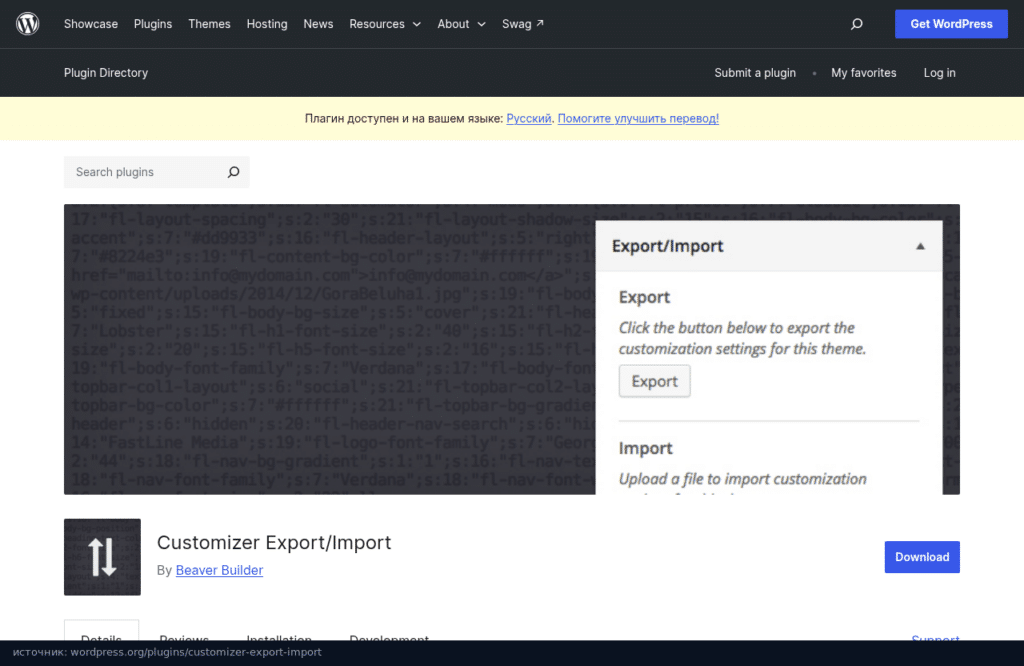Expand the Resources dropdown menu
The width and height of the screenshot is (1024, 666).
pos(385,24)
